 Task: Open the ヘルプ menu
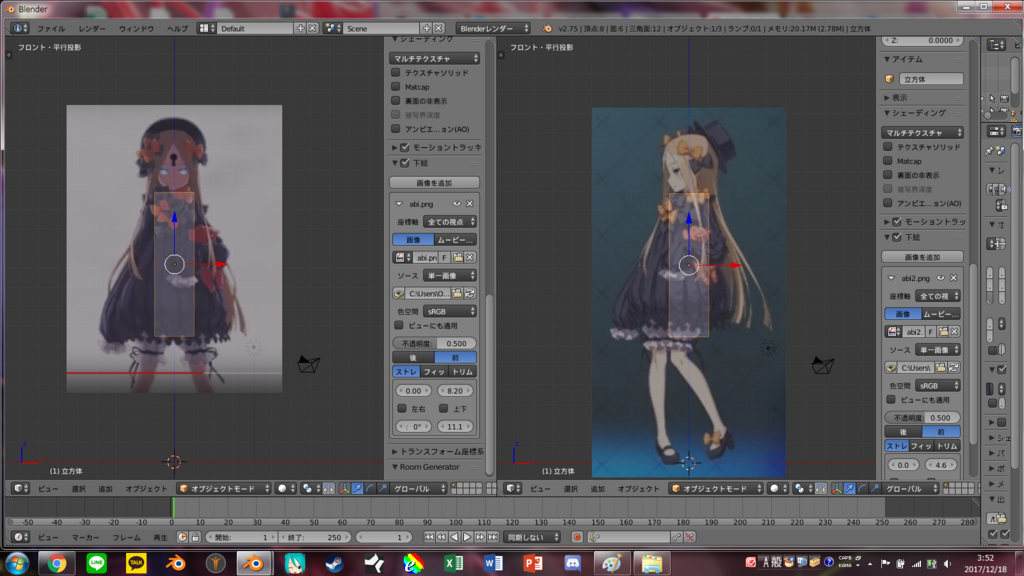pyautogui.click(x=178, y=29)
